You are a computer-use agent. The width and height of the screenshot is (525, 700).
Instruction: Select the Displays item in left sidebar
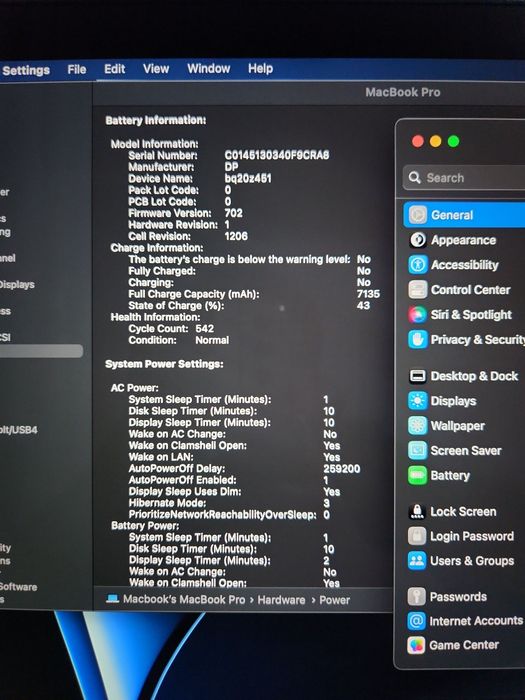17,284
